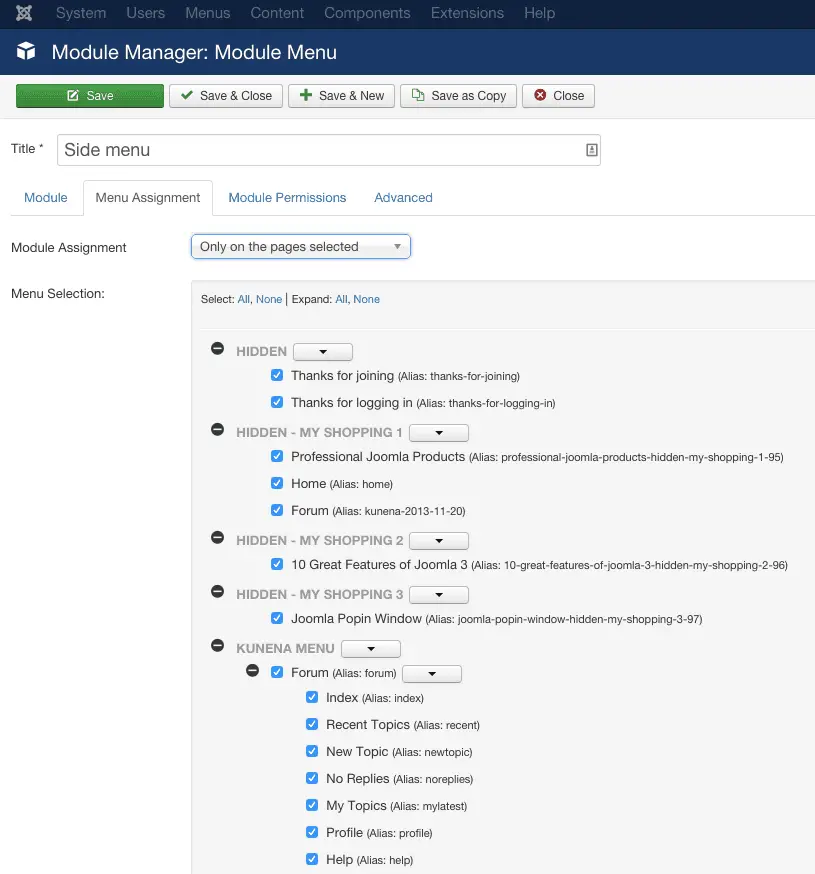Click the HIDDEN - MY SHOPPING 3 heading
This screenshot has width=815, height=874.
pos(319,595)
